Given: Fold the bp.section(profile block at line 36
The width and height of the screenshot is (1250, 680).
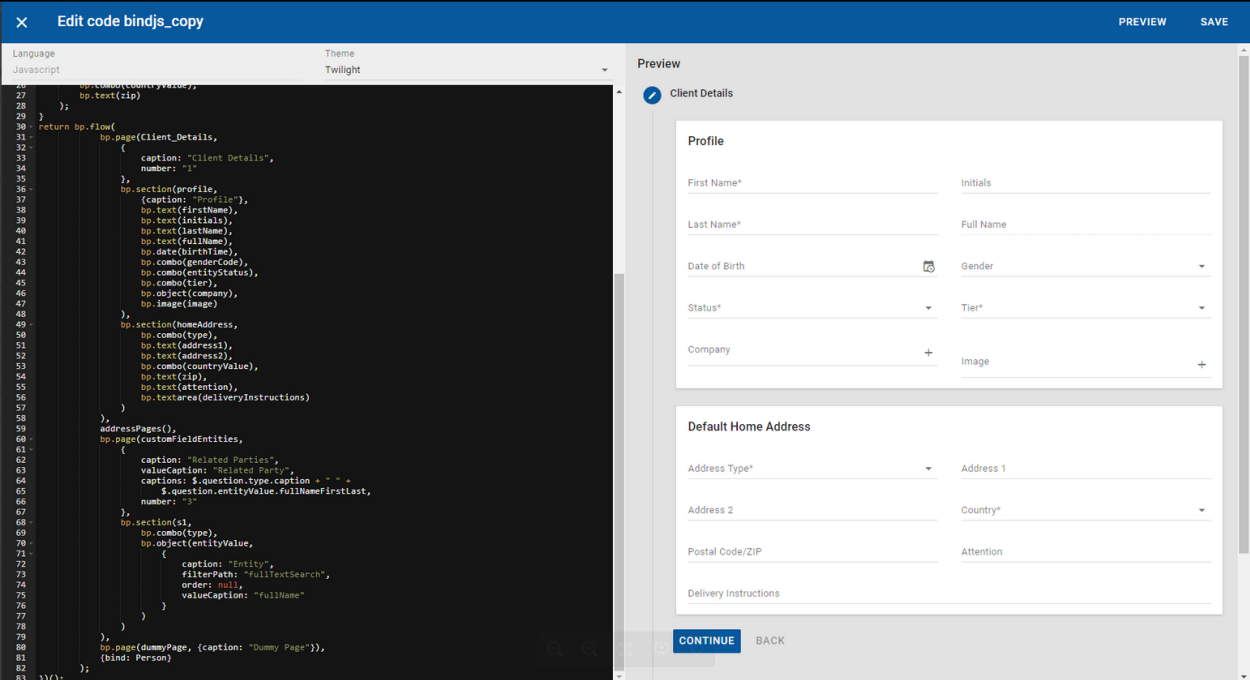Looking at the screenshot, I should coord(32,189).
